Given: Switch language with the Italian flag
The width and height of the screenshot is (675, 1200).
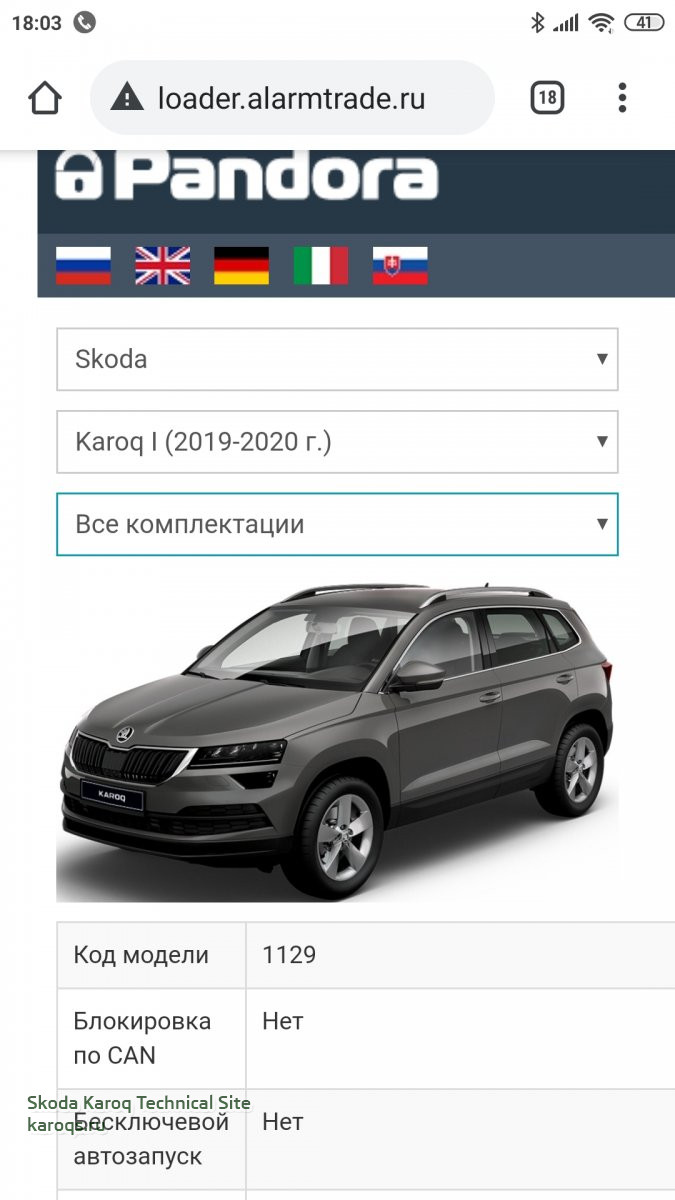Looking at the screenshot, I should 321,266.
